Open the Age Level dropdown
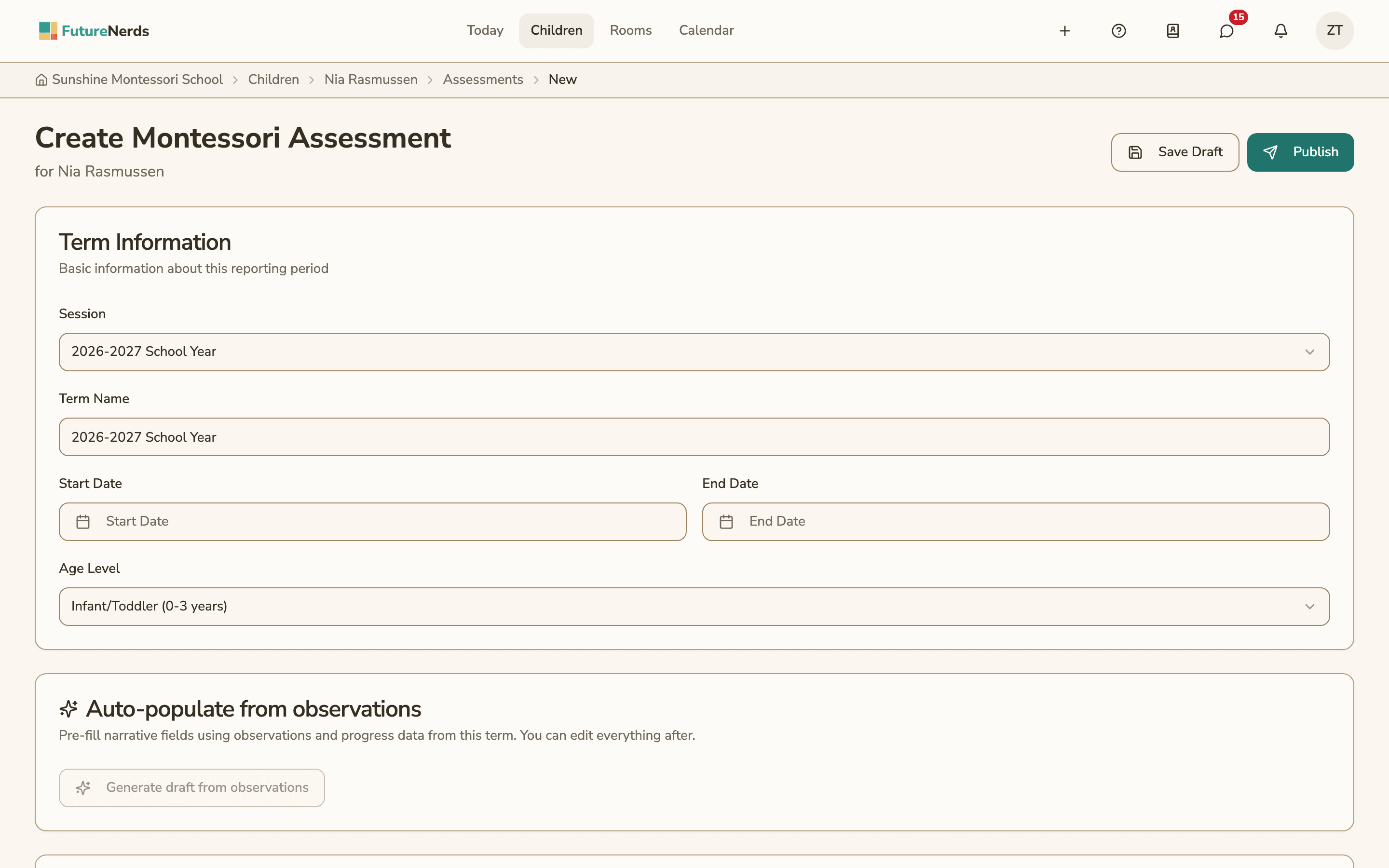Screen dimensions: 1389x868 (x=694, y=606)
